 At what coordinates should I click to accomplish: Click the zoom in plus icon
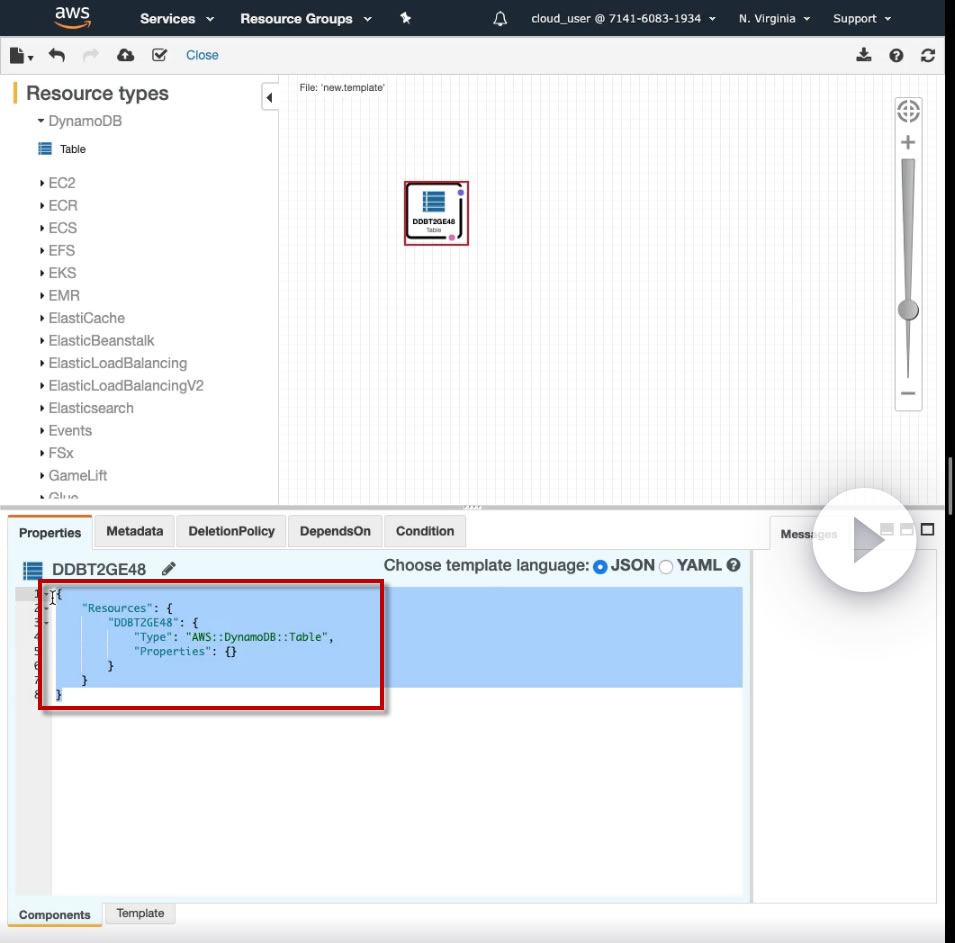[908, 143]
